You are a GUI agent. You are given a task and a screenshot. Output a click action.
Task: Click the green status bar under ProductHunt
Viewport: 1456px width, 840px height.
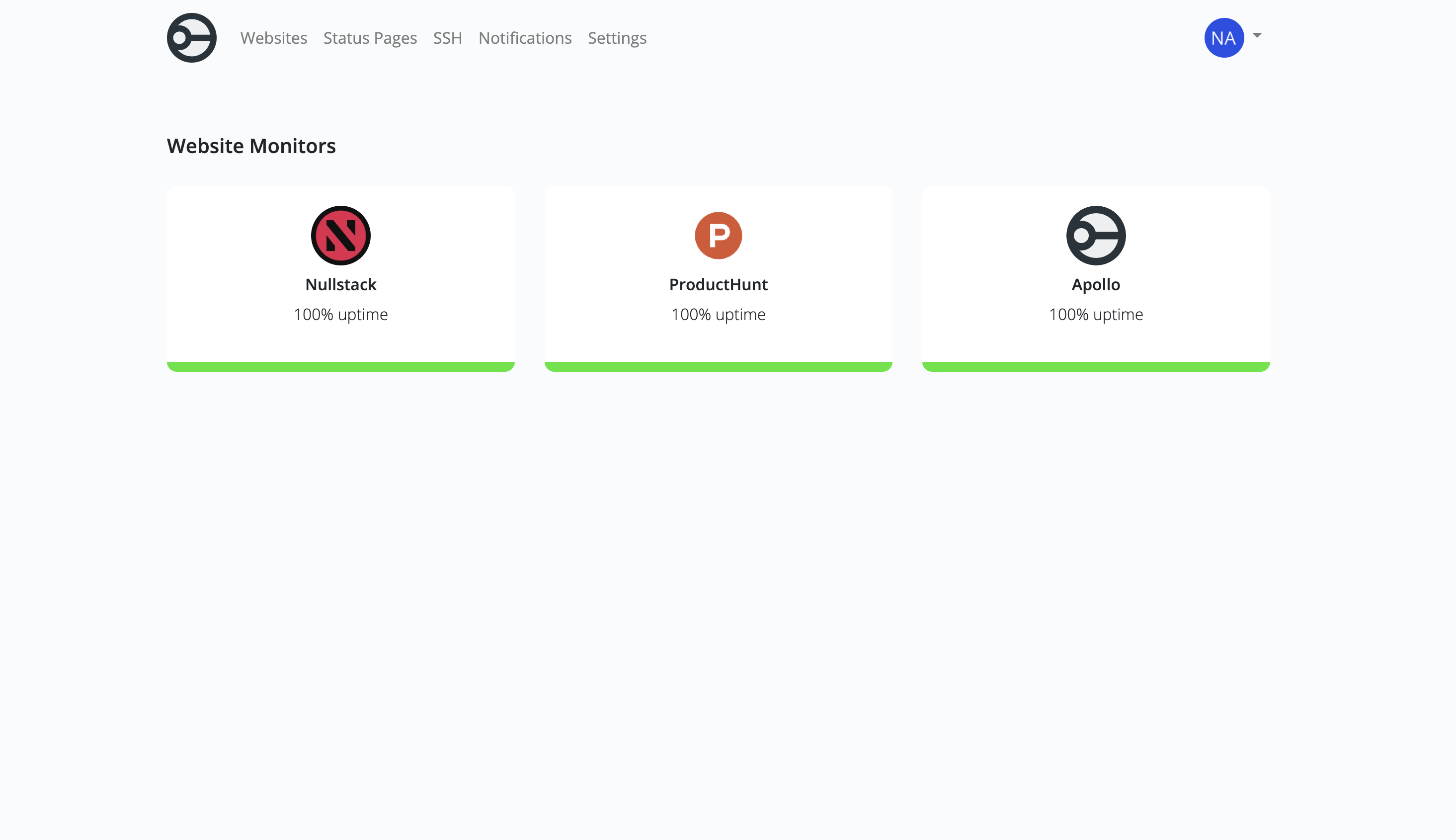(719, 366)
